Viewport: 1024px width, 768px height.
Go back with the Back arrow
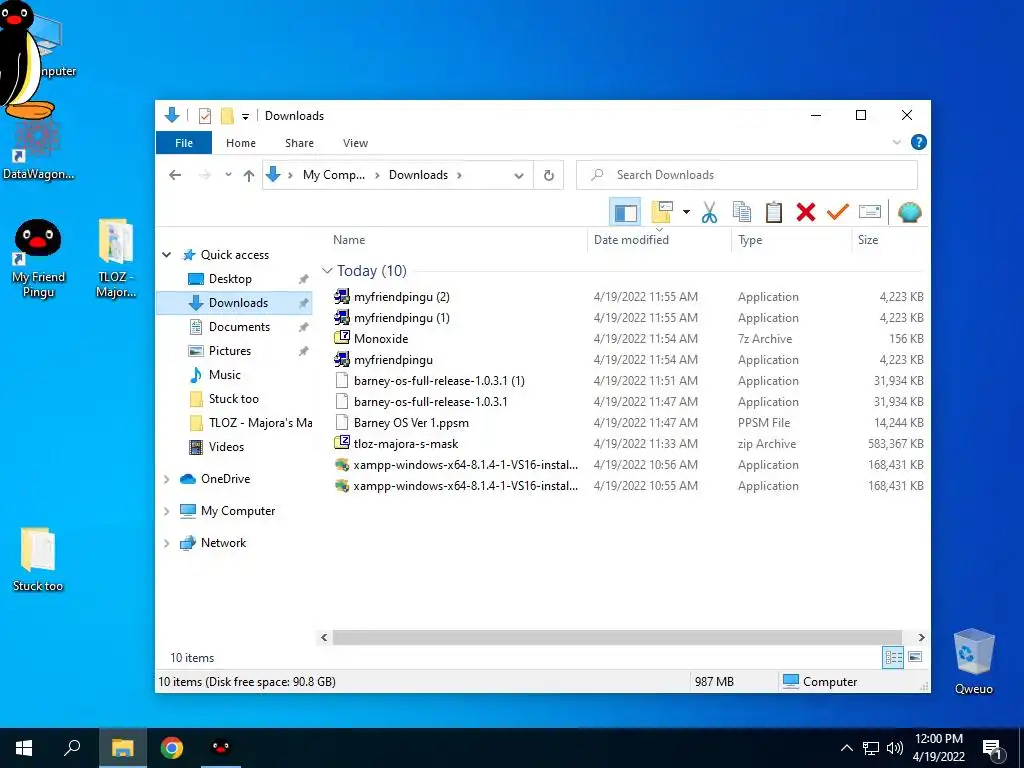(x=175, y=175)
